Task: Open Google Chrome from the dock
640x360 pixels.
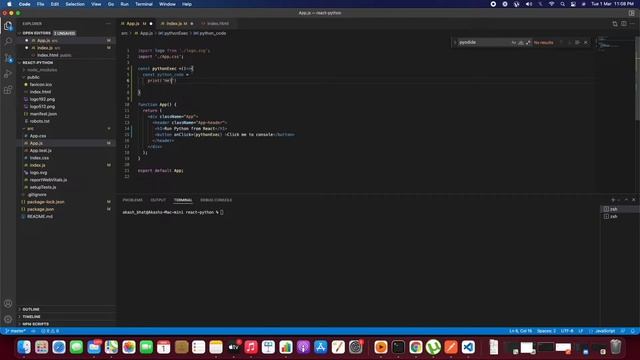Action: [x=416, y=347]
